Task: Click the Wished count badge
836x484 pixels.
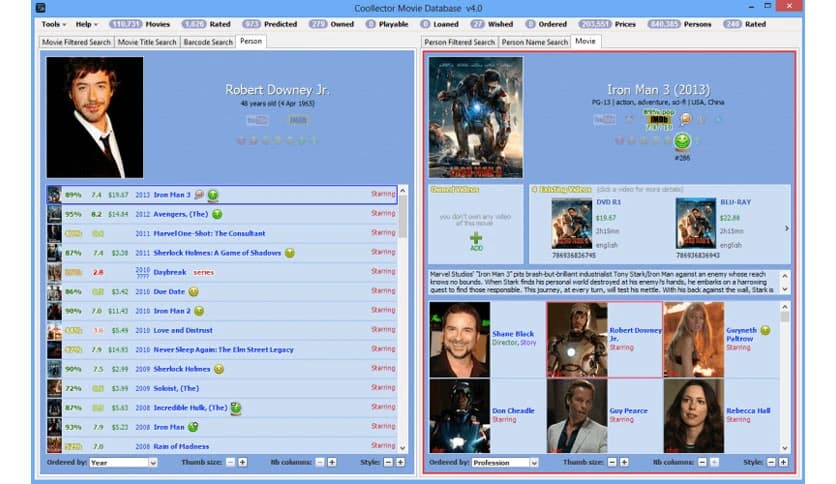Action: (478, 24)
